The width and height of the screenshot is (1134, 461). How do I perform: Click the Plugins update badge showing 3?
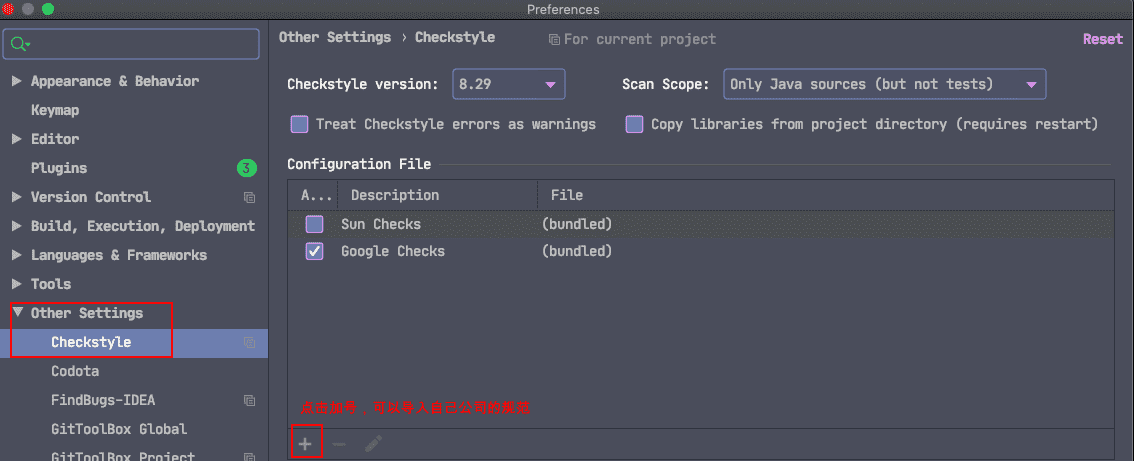(x=247, y=169)
